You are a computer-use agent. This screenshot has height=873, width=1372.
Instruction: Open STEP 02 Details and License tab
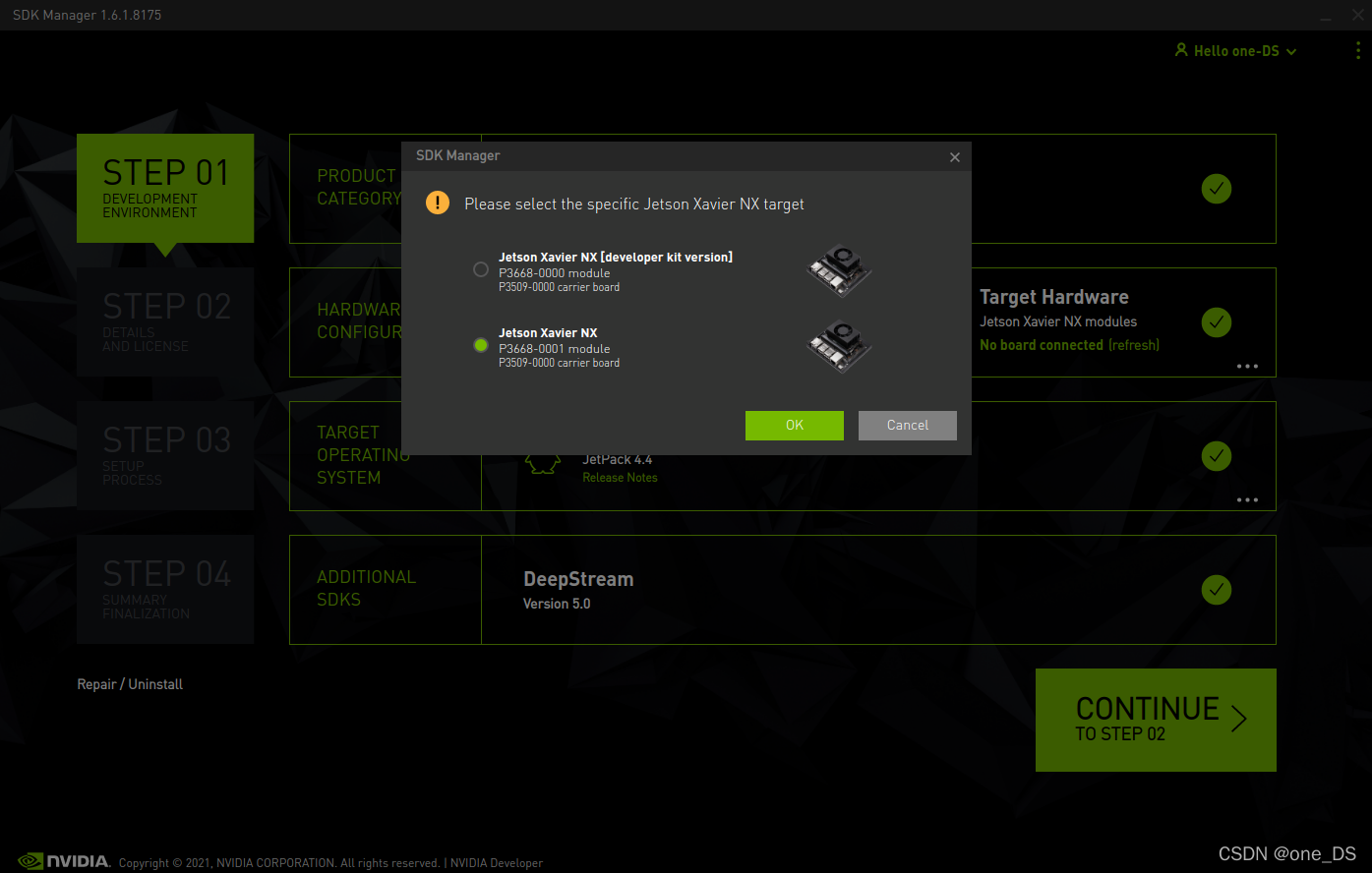165,321
